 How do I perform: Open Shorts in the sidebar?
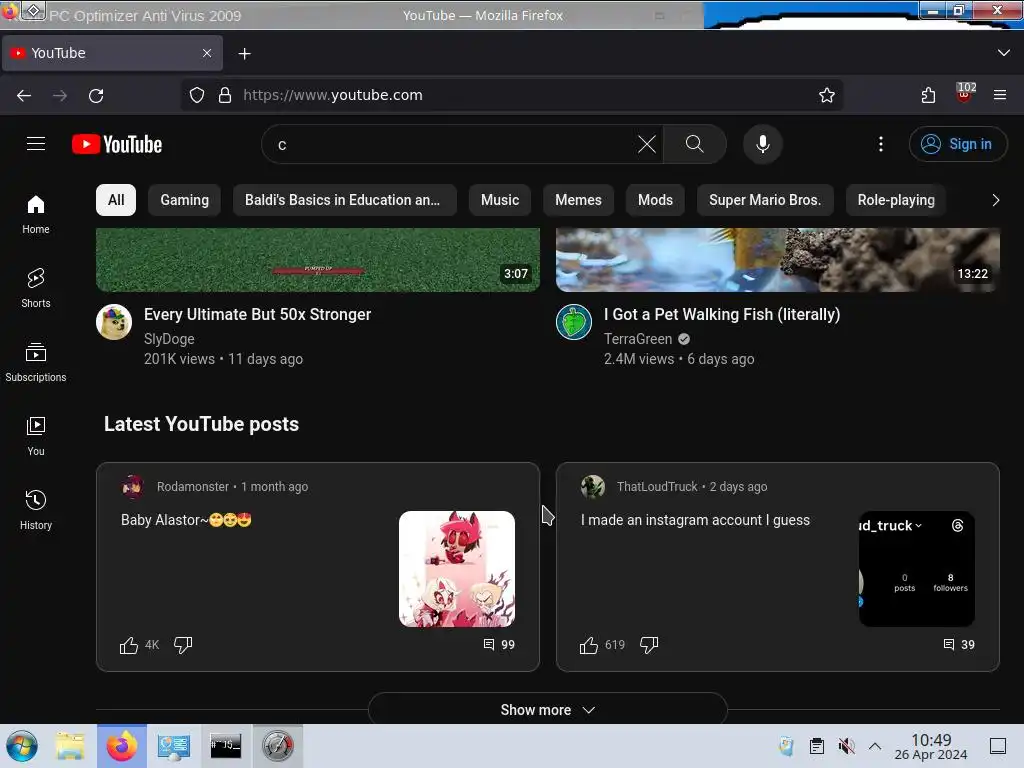pyautogui.click(x=36, y=288)
